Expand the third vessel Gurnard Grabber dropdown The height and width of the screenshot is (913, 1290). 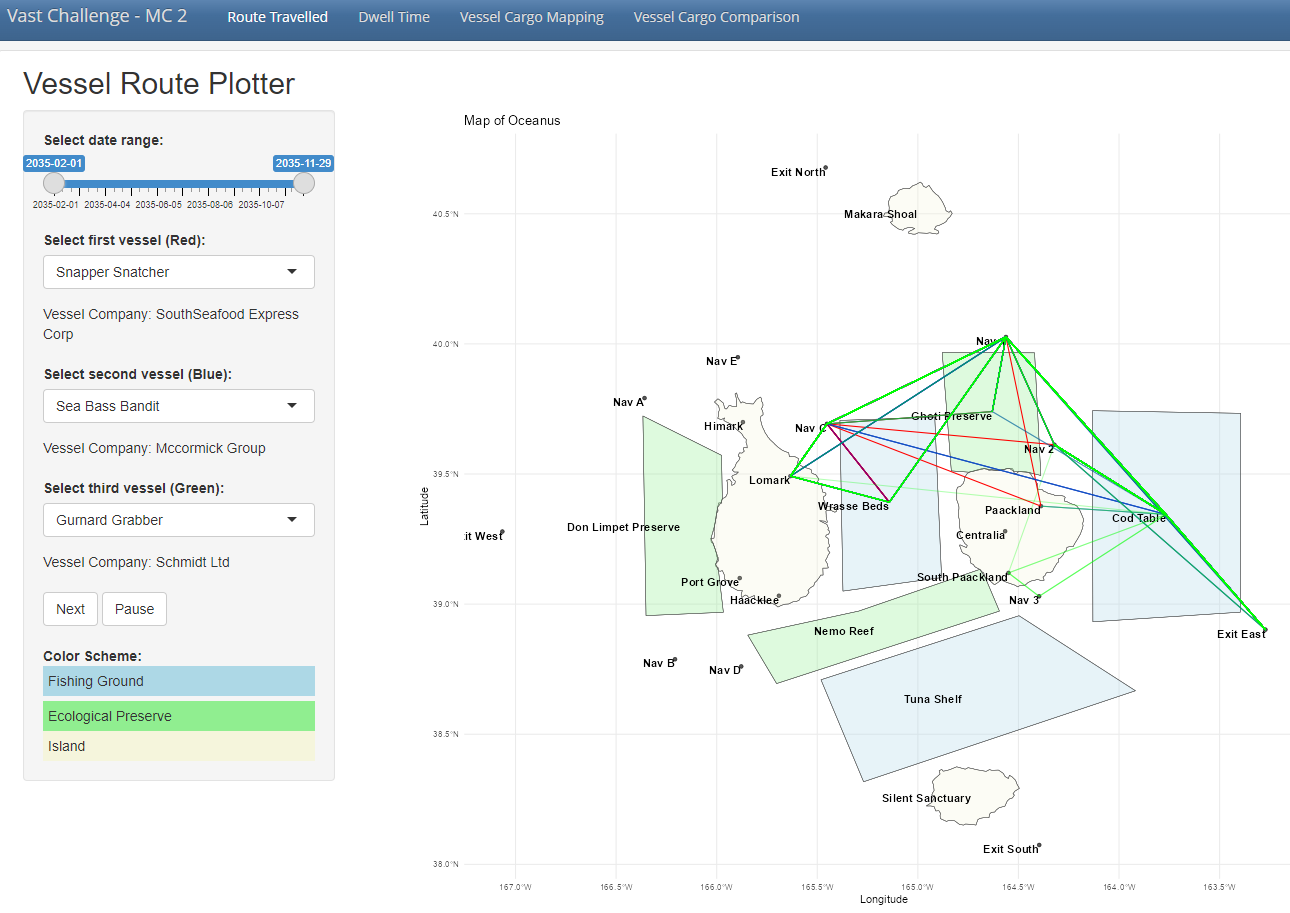tap(179, 520)
